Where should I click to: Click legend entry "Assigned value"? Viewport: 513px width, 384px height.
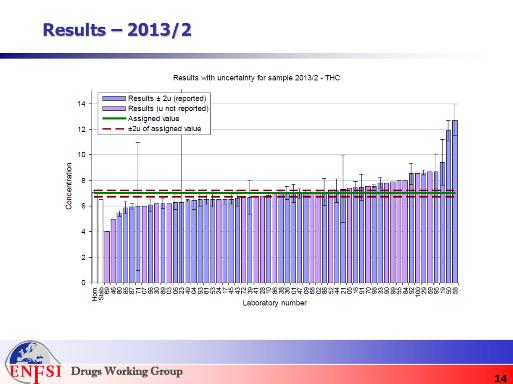click(154, 118)
